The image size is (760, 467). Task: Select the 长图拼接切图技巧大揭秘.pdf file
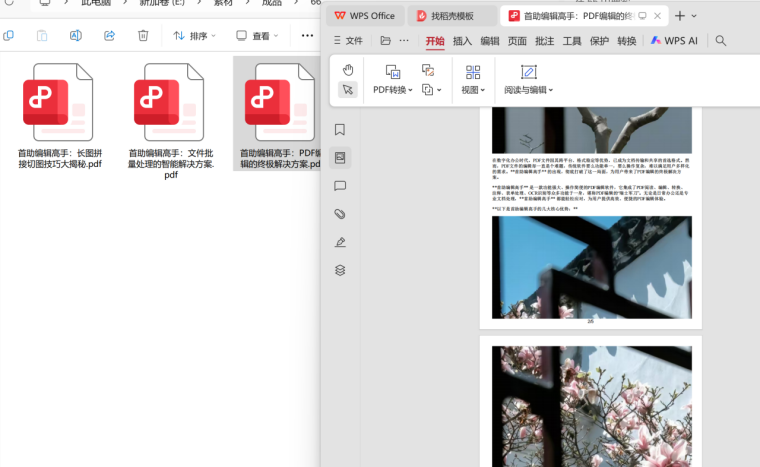click(60, 116)
